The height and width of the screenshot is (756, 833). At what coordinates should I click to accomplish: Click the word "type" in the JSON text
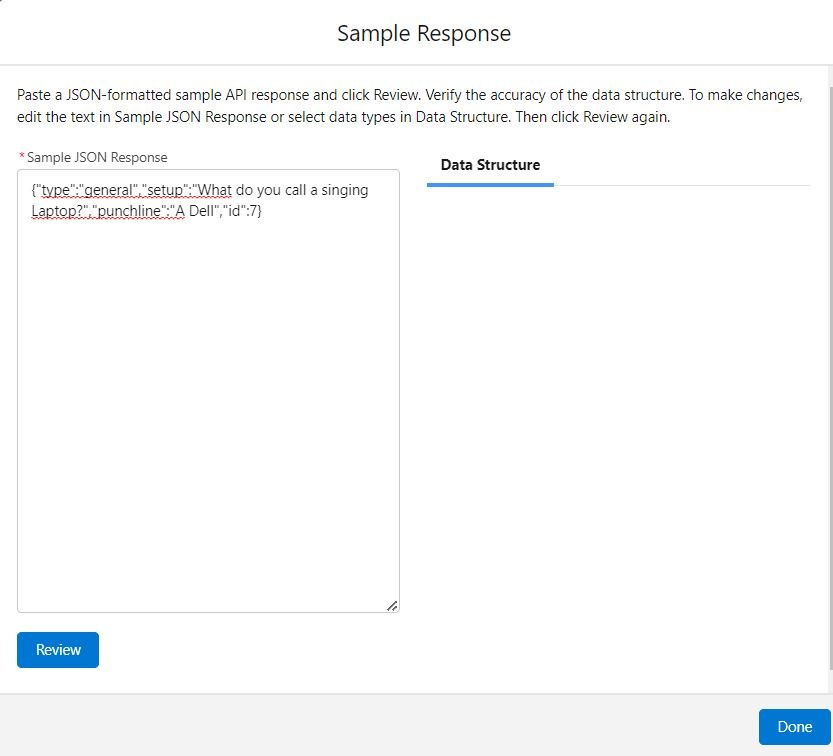55,190
